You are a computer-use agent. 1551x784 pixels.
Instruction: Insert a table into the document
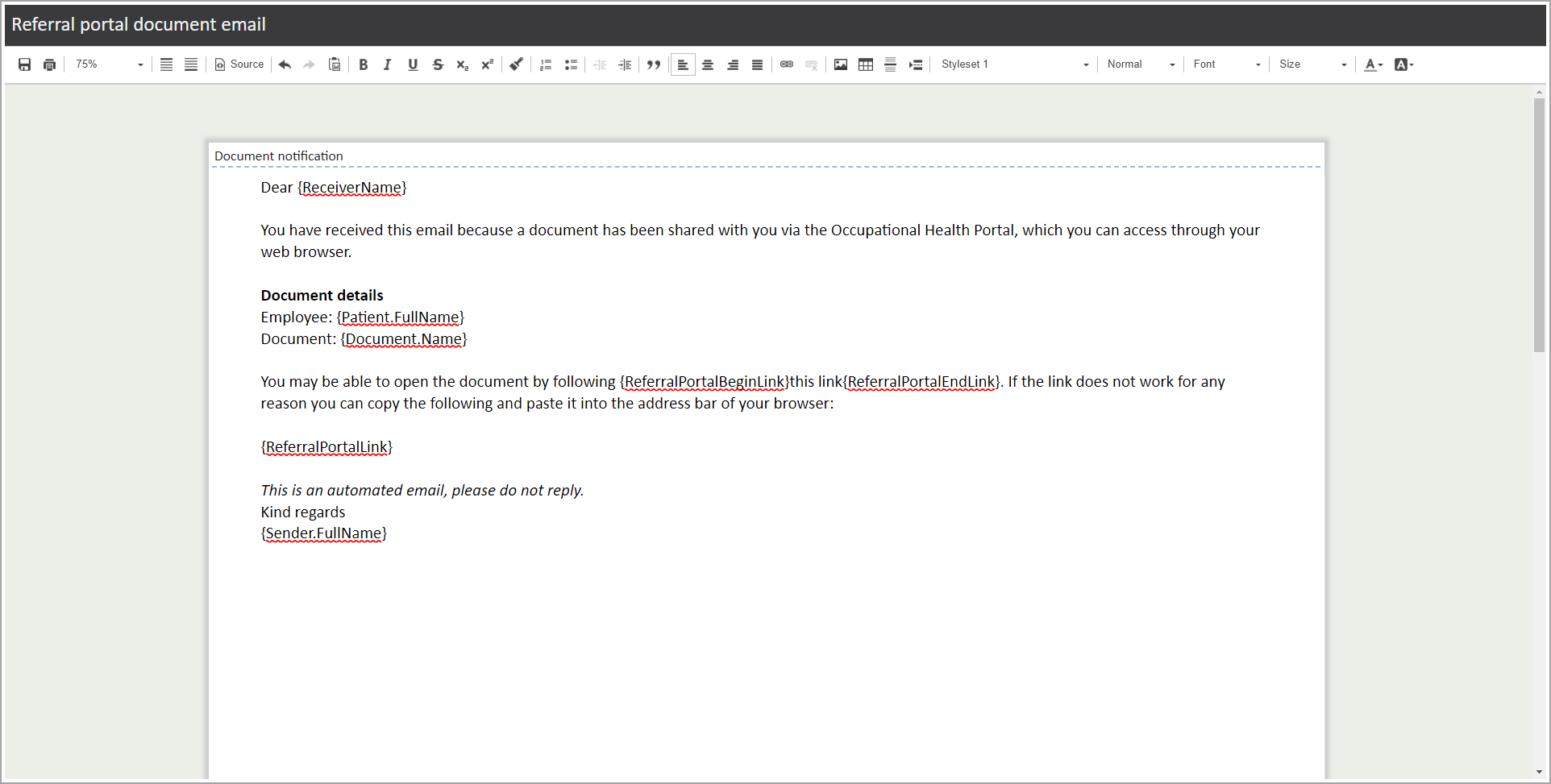[x=866, y=64]
